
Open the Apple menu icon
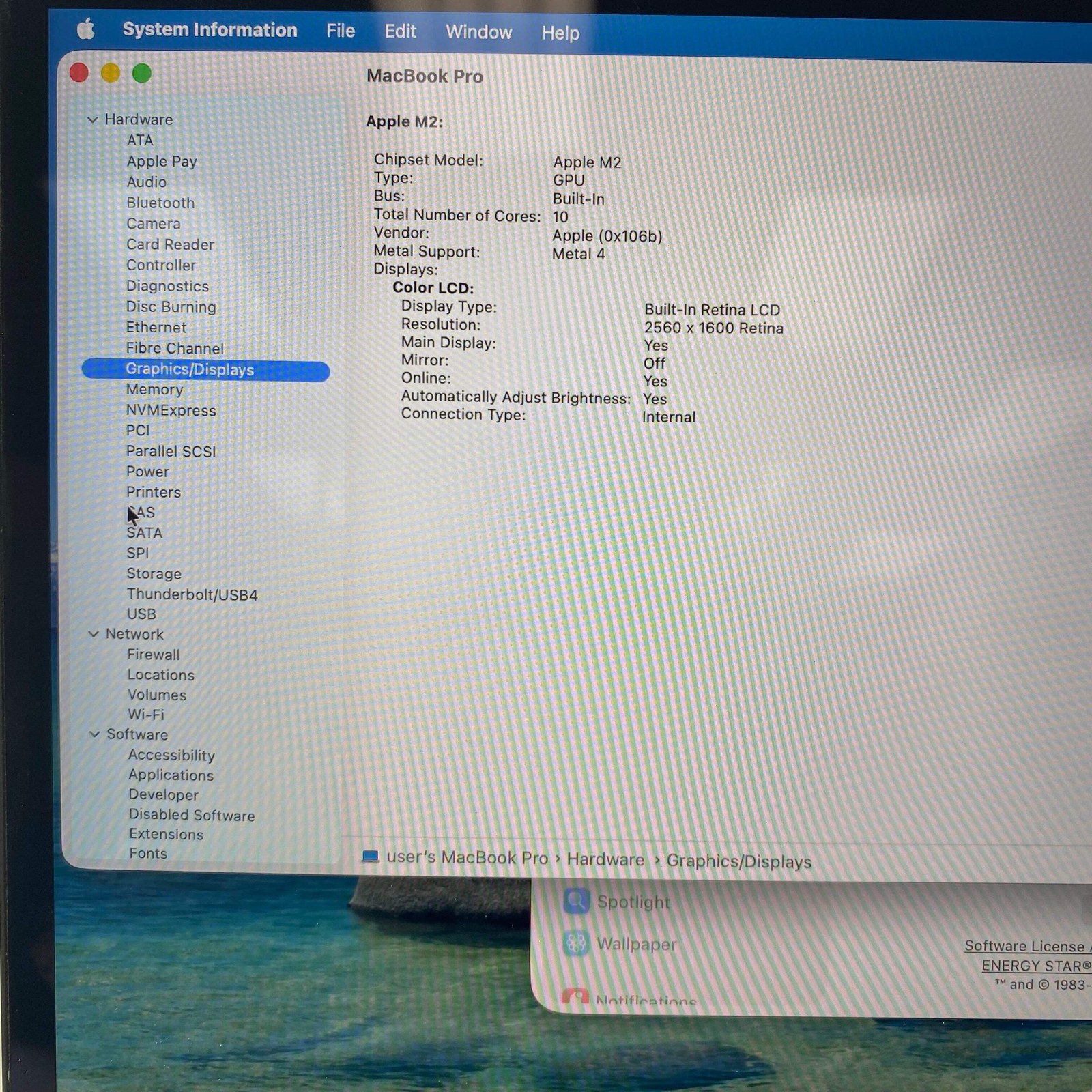pos(85,29)
